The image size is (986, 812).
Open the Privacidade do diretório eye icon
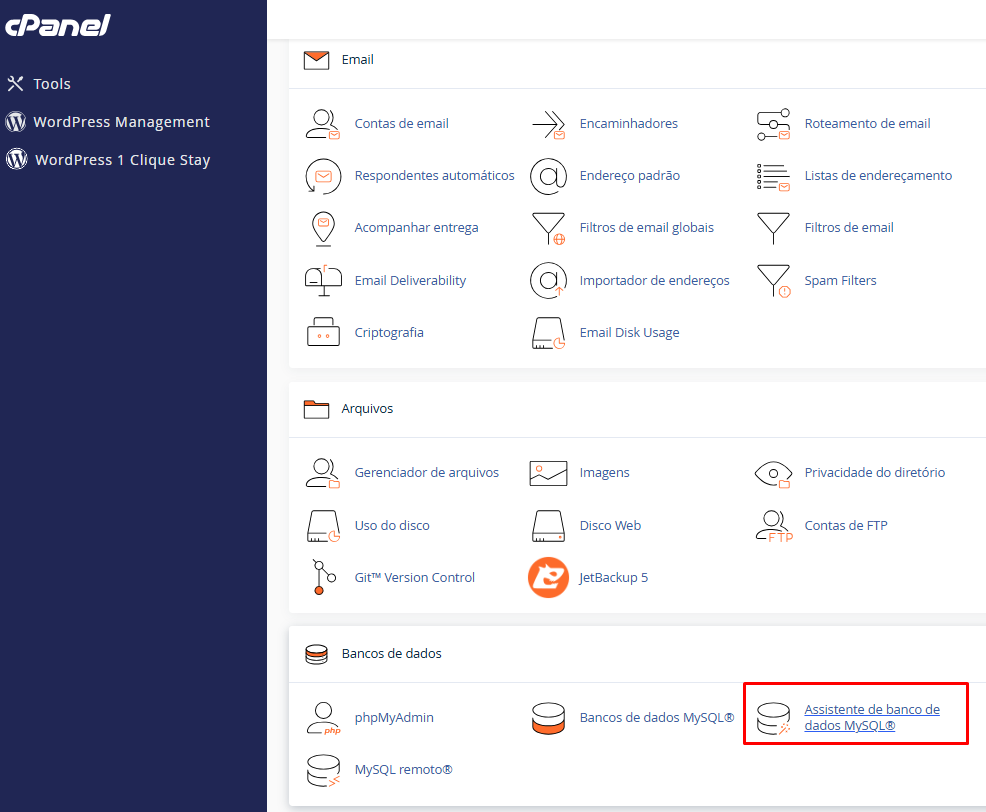773,473
